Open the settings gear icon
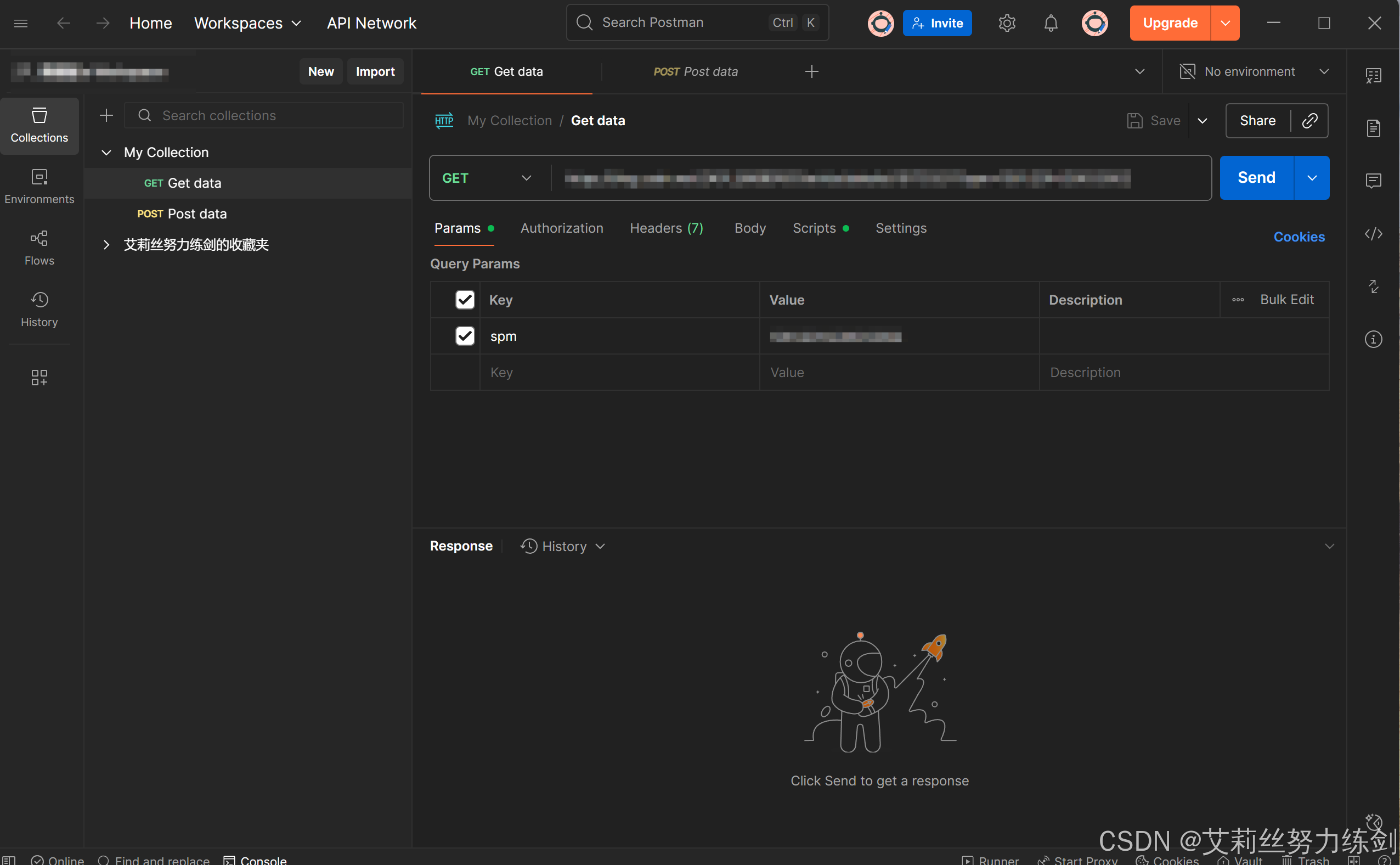 (1007, 23)
